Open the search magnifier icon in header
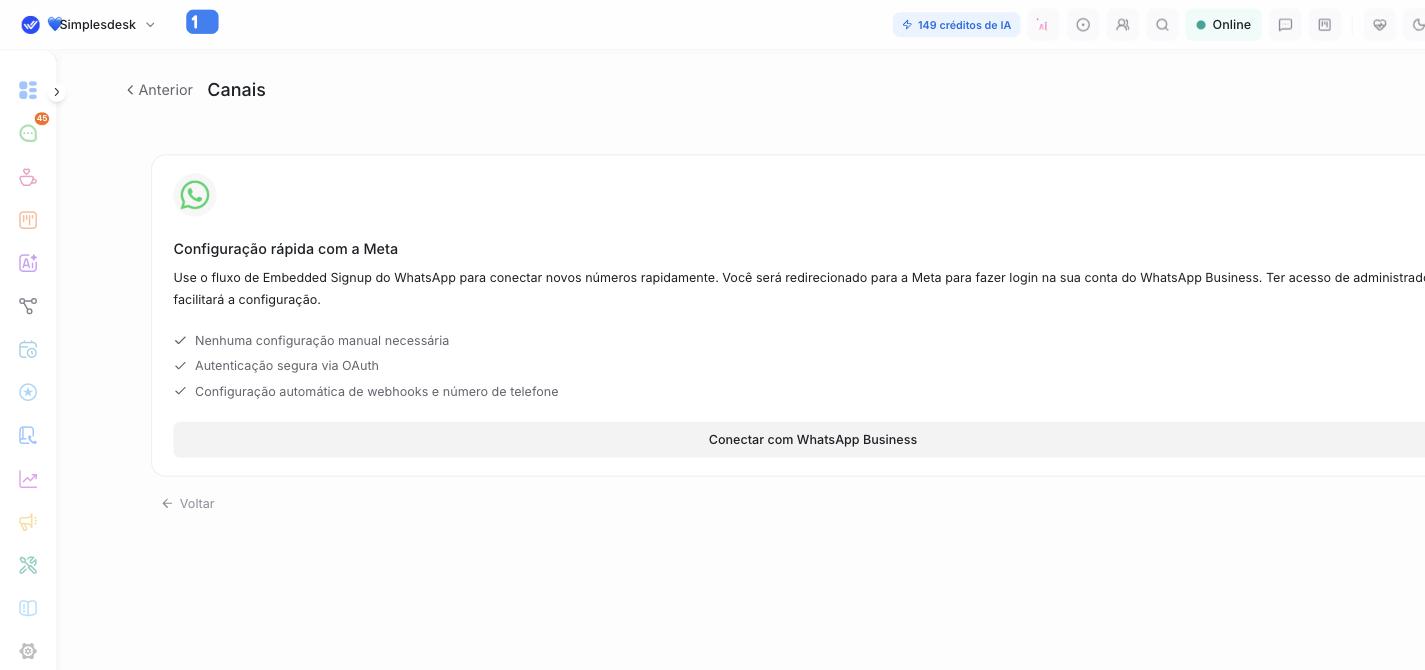Viewport: 1425px width, 670px height. [x=1162, y=25]
